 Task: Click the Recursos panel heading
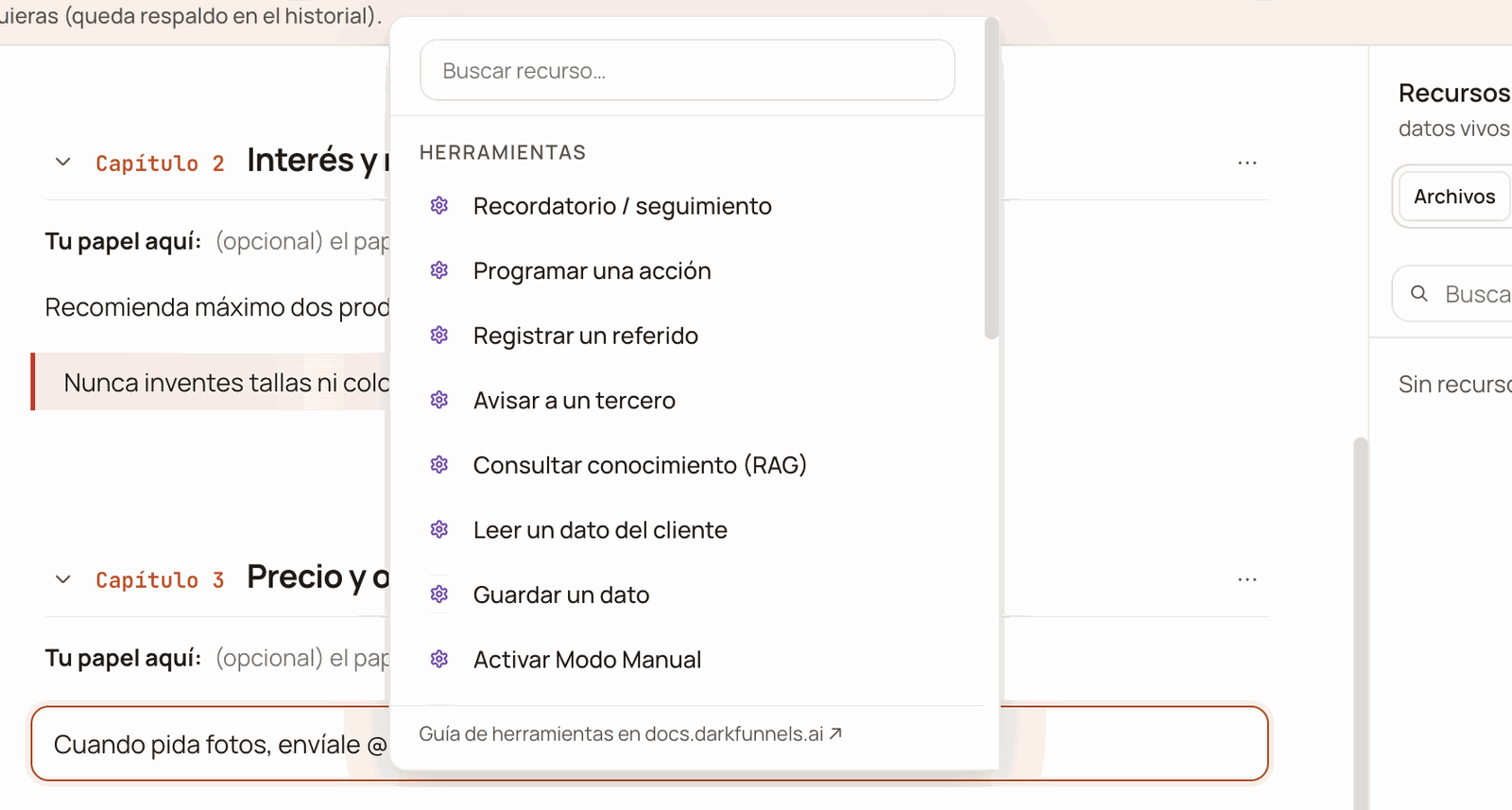click(1454, 93)
